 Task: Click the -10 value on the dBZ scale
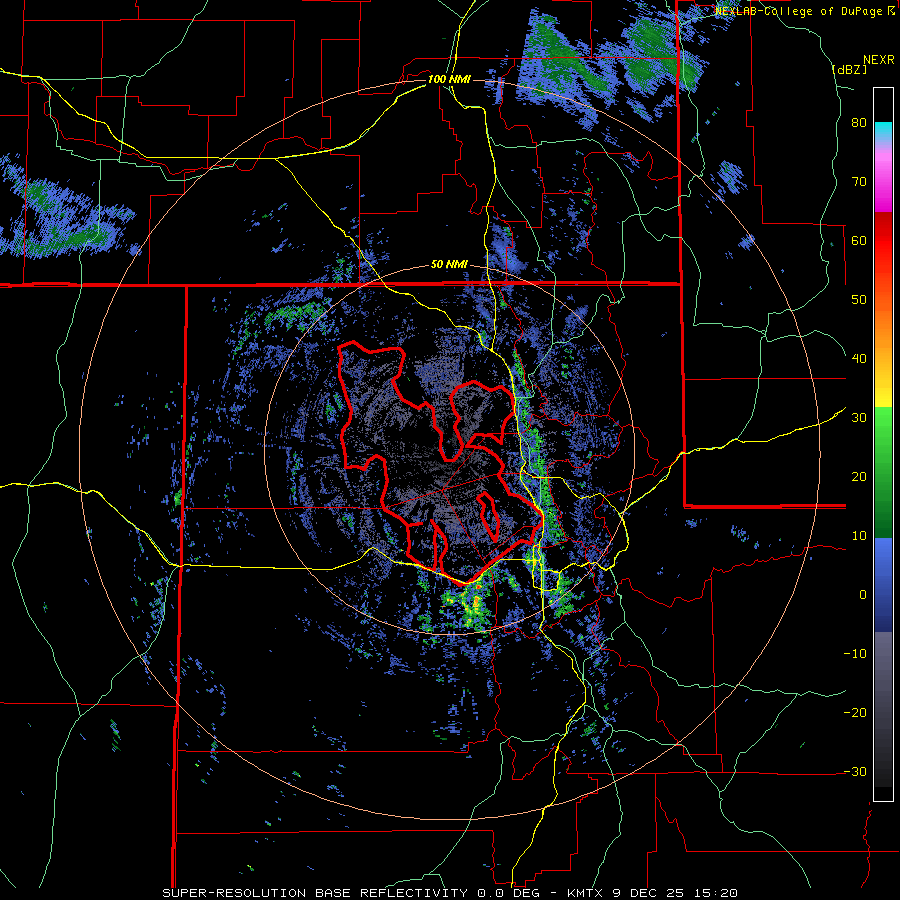click(855, 654)
